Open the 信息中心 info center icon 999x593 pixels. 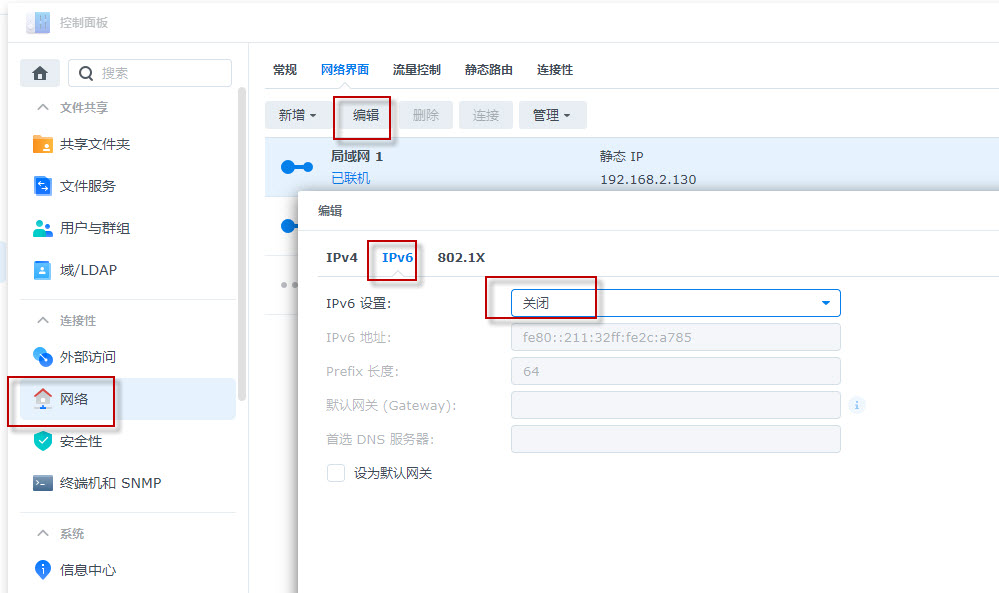click(43, 569)
